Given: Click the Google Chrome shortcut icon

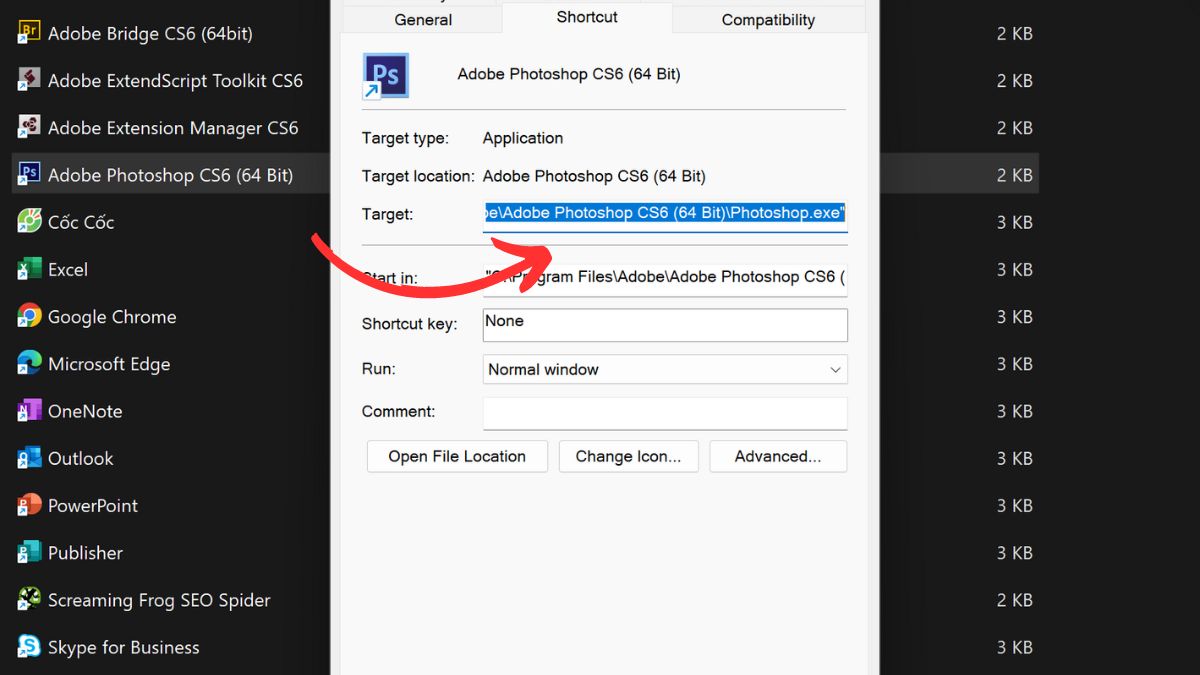Looking at the screenshot, I should 29,316.
